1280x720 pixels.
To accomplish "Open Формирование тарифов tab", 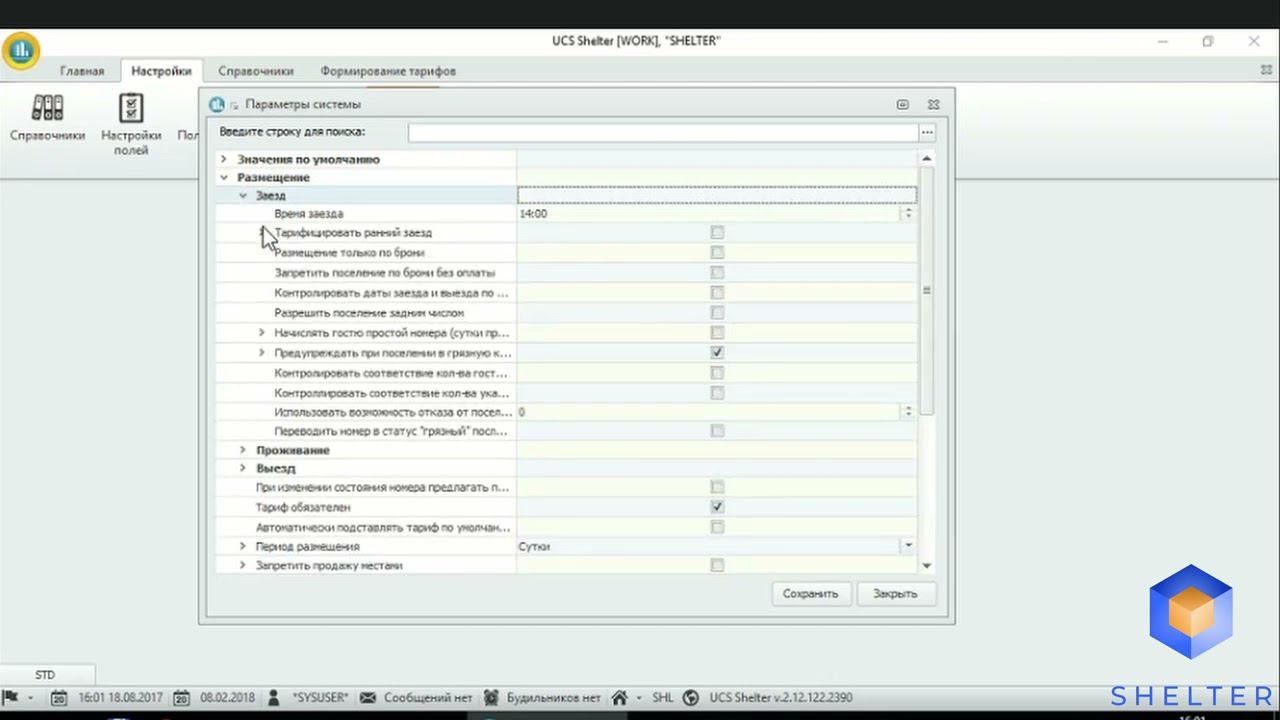I will [x=388, y=71].
